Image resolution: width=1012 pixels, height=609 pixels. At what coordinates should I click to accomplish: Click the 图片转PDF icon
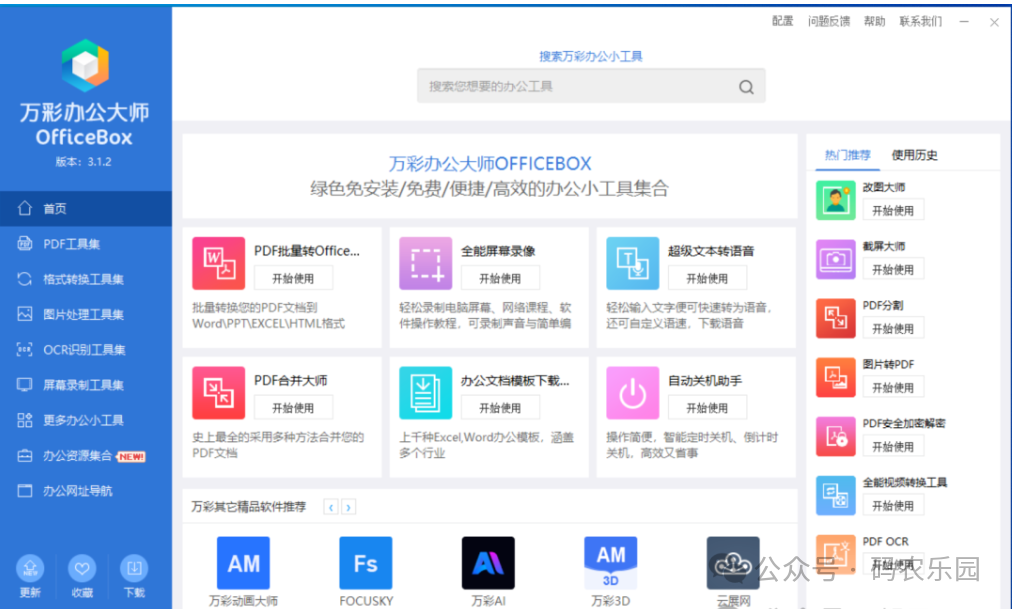(835, 377)
